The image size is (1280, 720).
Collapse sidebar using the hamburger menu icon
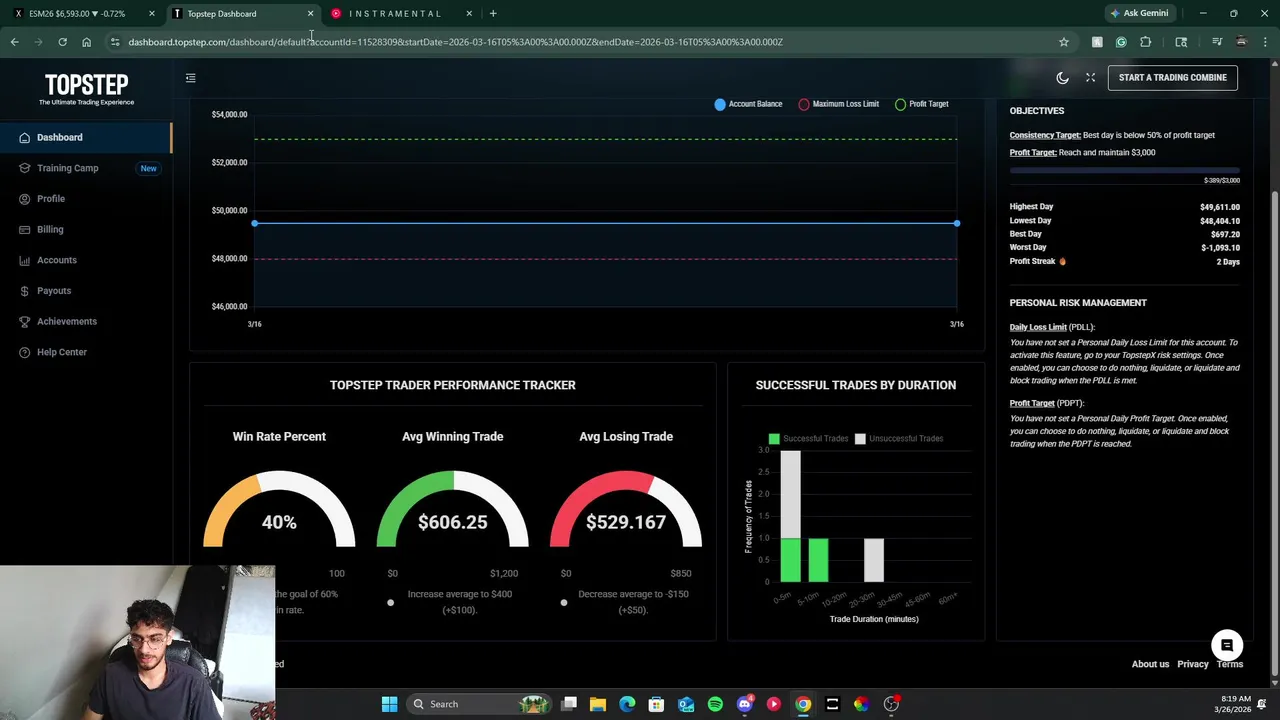[190, 77]
